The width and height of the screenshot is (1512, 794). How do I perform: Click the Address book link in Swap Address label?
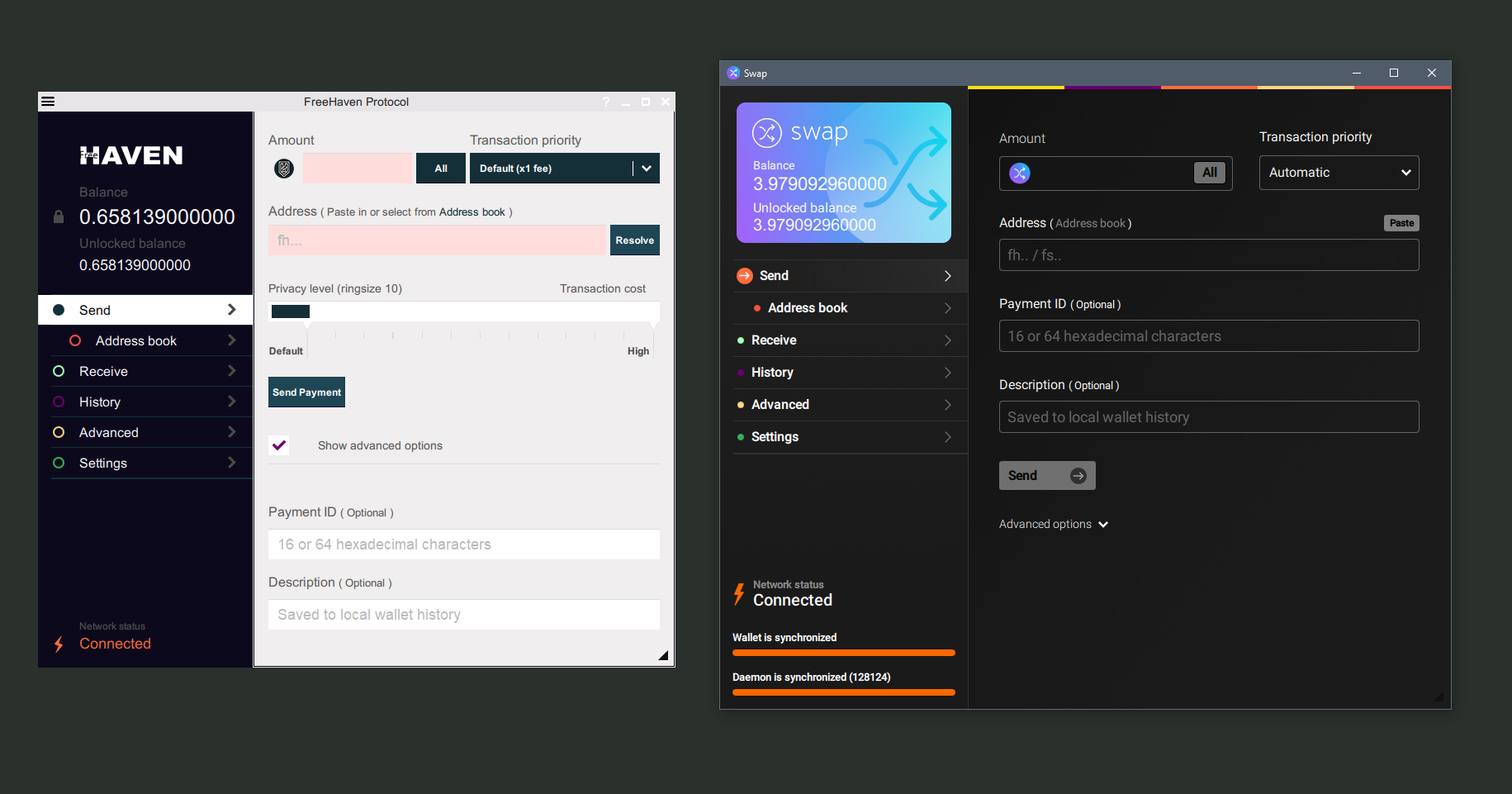click(x=1090, y=223)
